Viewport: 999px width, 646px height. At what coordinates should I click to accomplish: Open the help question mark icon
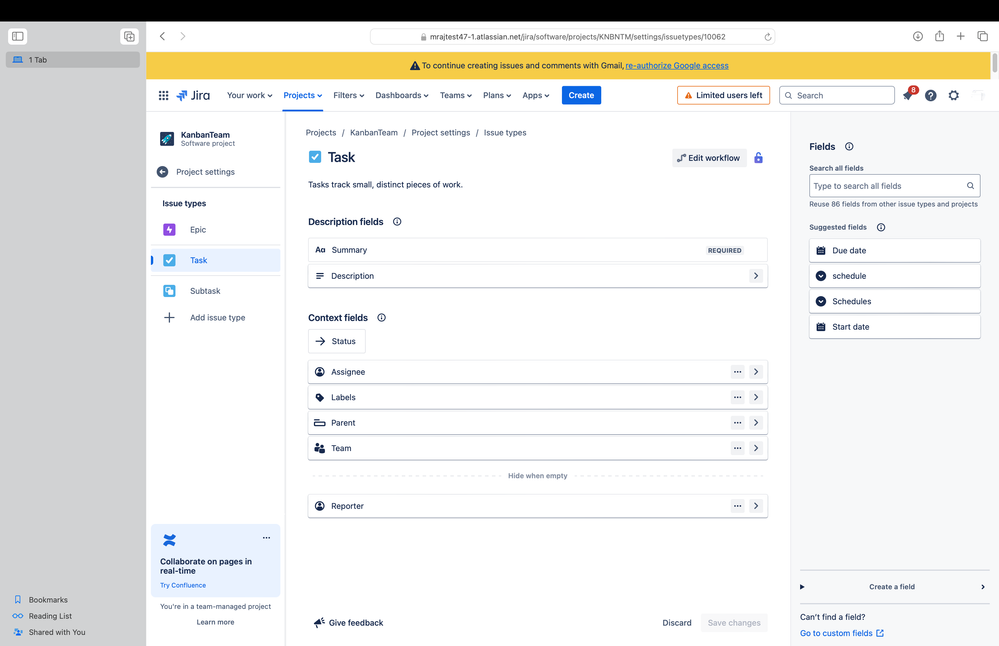pos(931,96)
